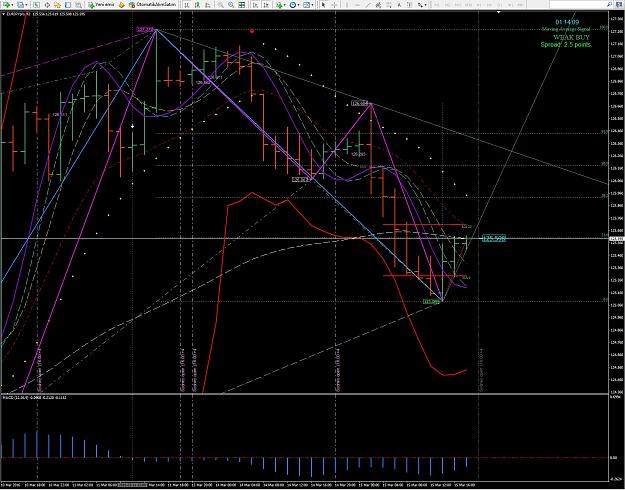Expand the new chart dropdown arrow
Screen dimensions: 625x490
(12, 5)
